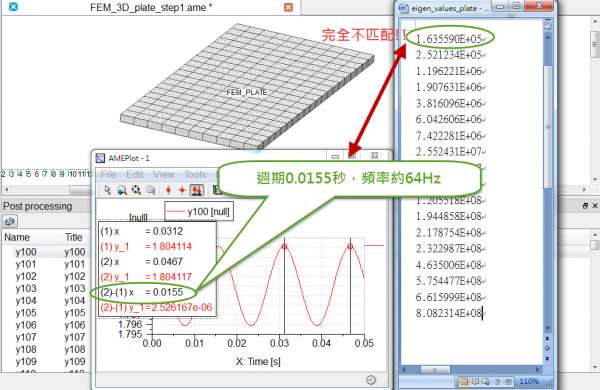The height and width of the screenshot is (390, 600).
Task: Click the zoom magnifier tool in AMEPlot toolbar
Action: coord(122,190)
